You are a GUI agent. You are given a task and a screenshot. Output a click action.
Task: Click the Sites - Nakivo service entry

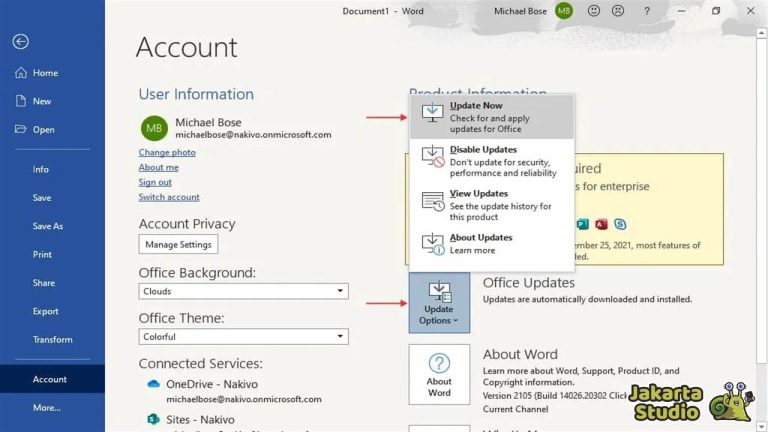pos(200,420)
